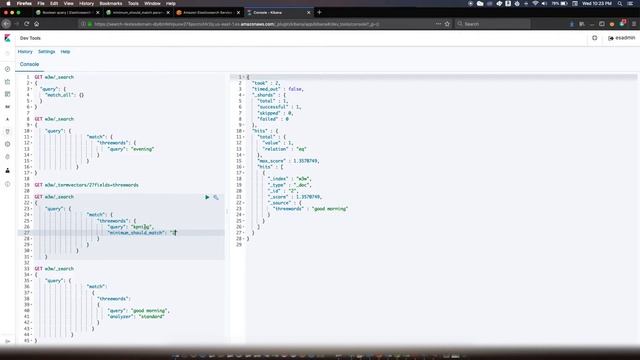Close the Console - Kibana browser tab
This screenshot has width=640, height=360.
pos(309,13)
